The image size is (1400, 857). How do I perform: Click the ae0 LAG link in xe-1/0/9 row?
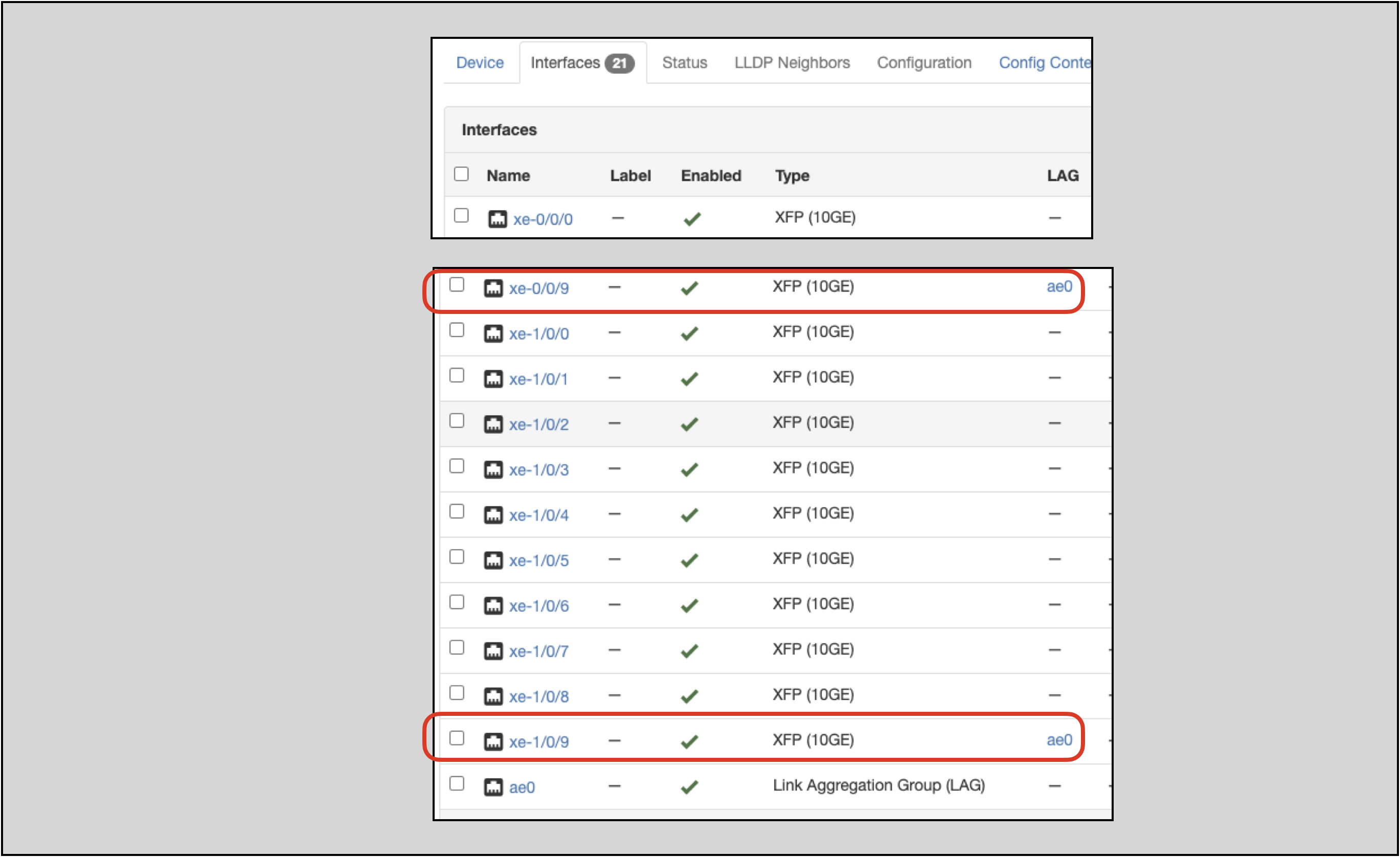(1058, 740)
